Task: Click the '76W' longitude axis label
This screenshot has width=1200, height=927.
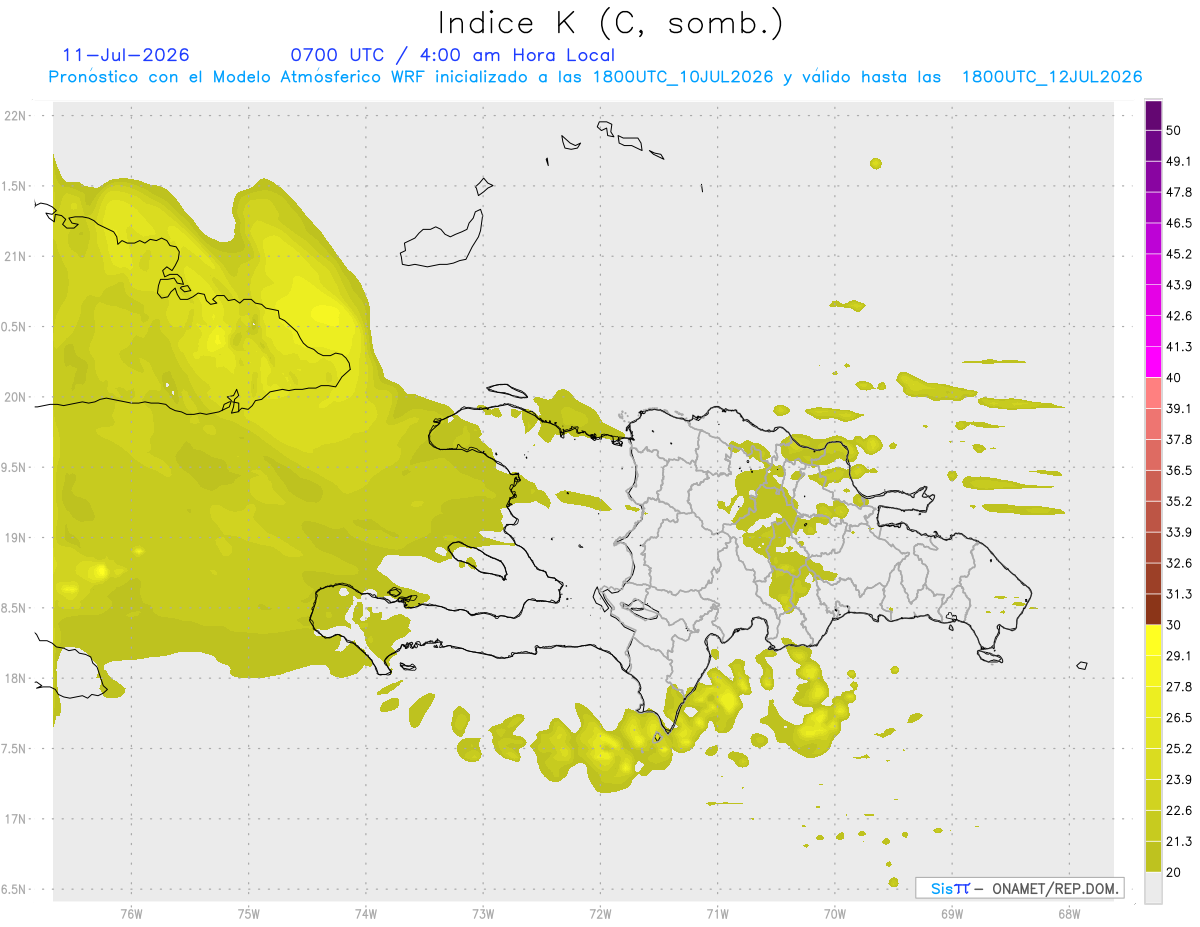Action: click(x=131, y=914)
